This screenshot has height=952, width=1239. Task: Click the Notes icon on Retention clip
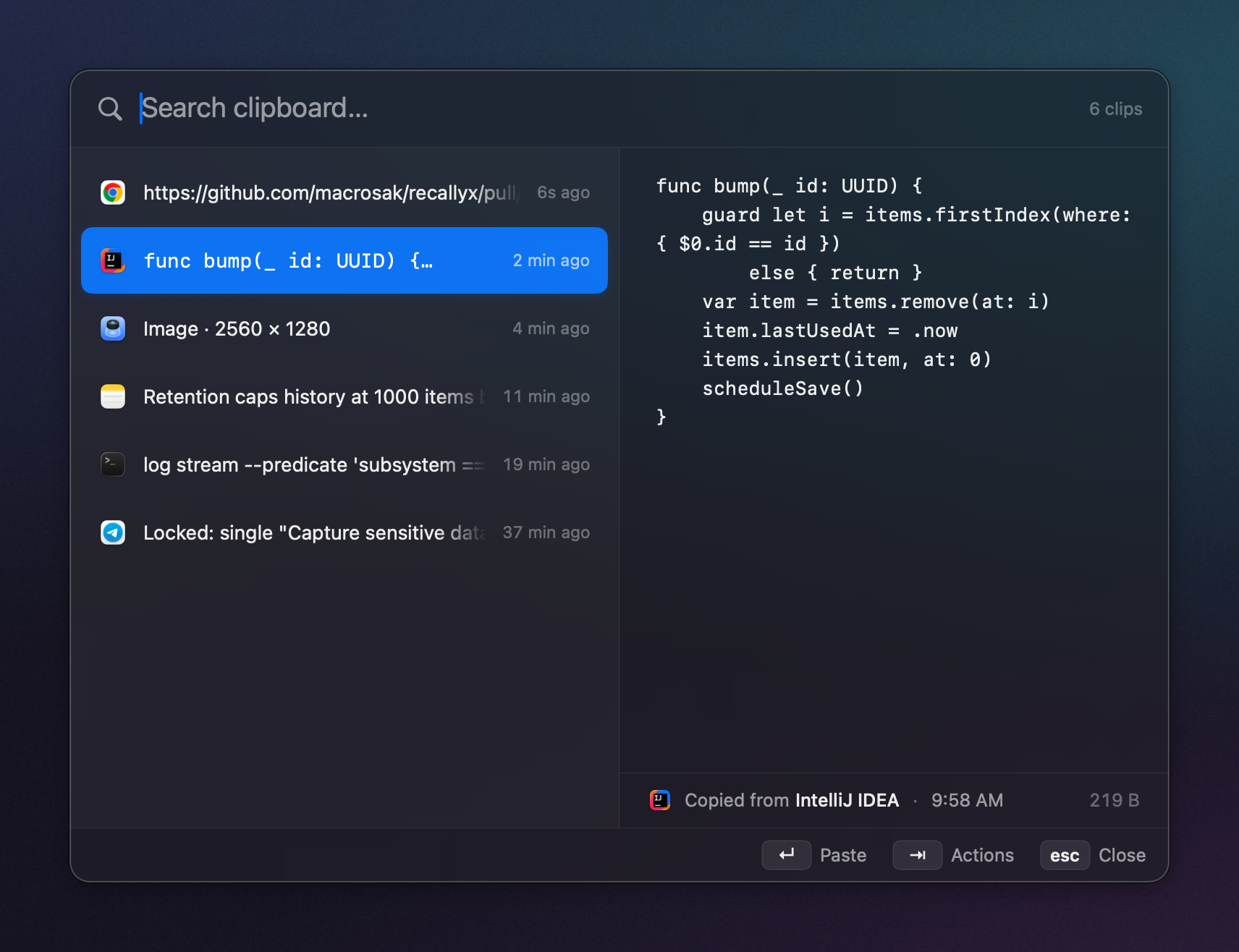(113, 396)
